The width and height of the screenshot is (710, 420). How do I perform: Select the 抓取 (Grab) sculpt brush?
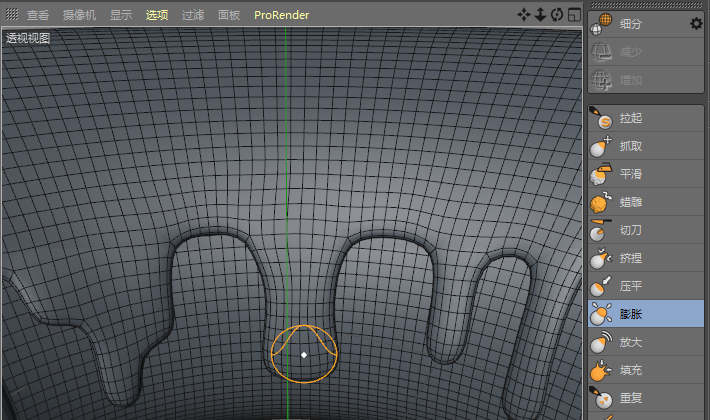coord(630,146)
